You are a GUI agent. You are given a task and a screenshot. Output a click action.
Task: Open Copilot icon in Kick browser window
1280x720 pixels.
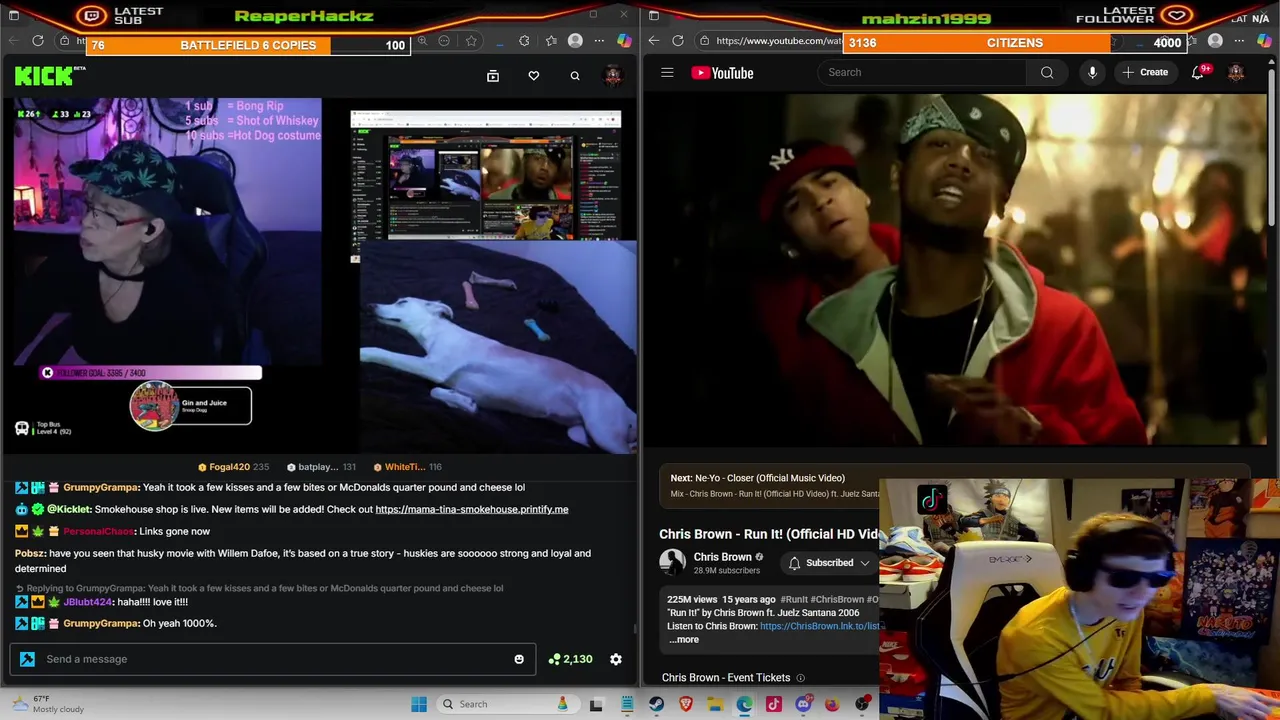(x=625, y=41)
